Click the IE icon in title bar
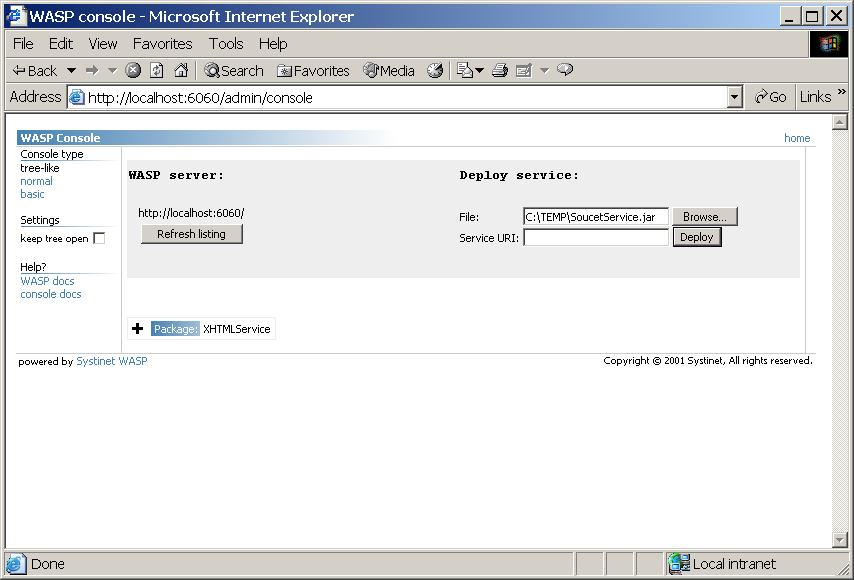Screen dimensions: 854x580 tap(16, 16)
